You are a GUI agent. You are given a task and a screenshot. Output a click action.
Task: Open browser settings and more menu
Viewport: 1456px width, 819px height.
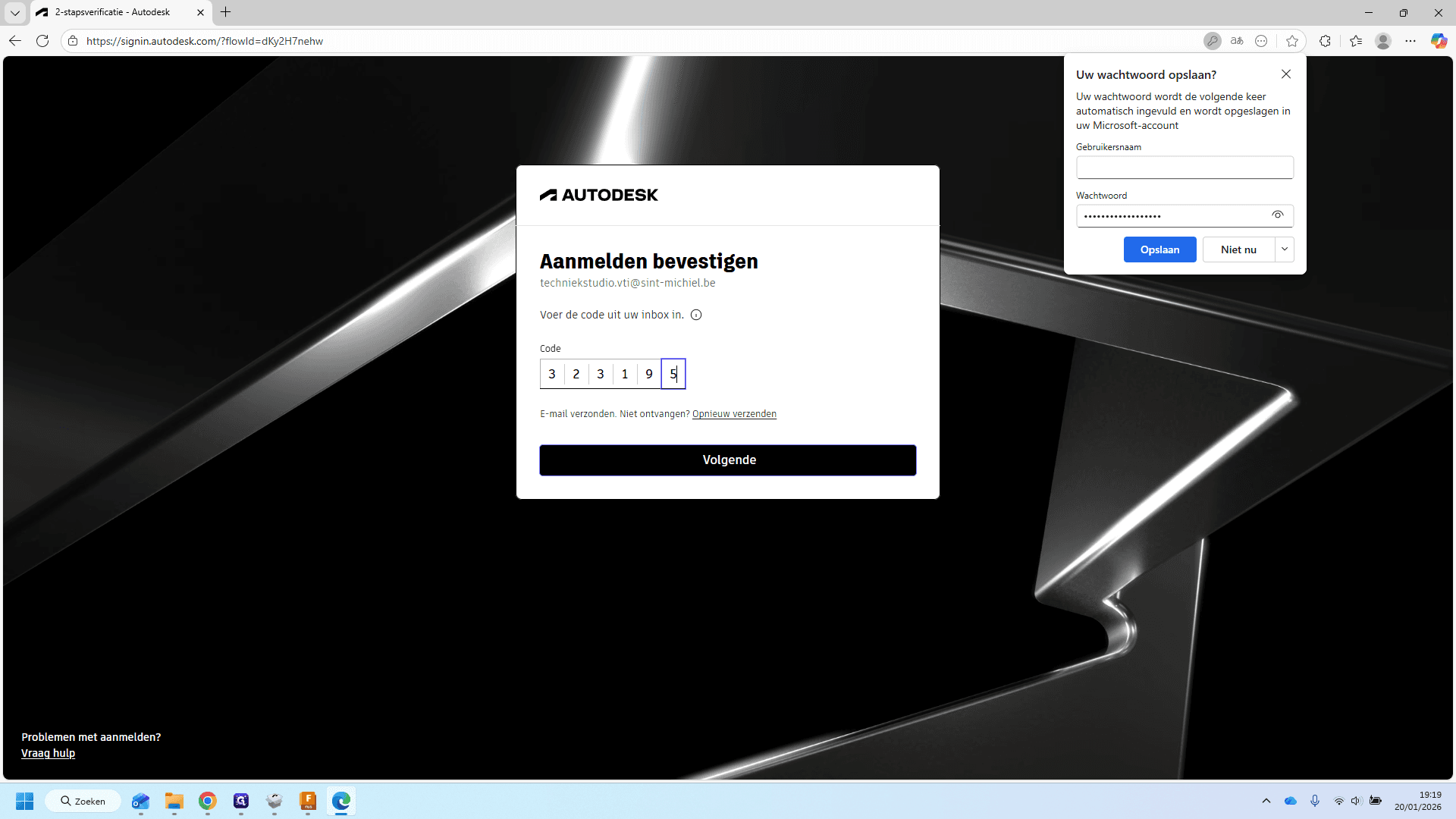click(1410, 41)
